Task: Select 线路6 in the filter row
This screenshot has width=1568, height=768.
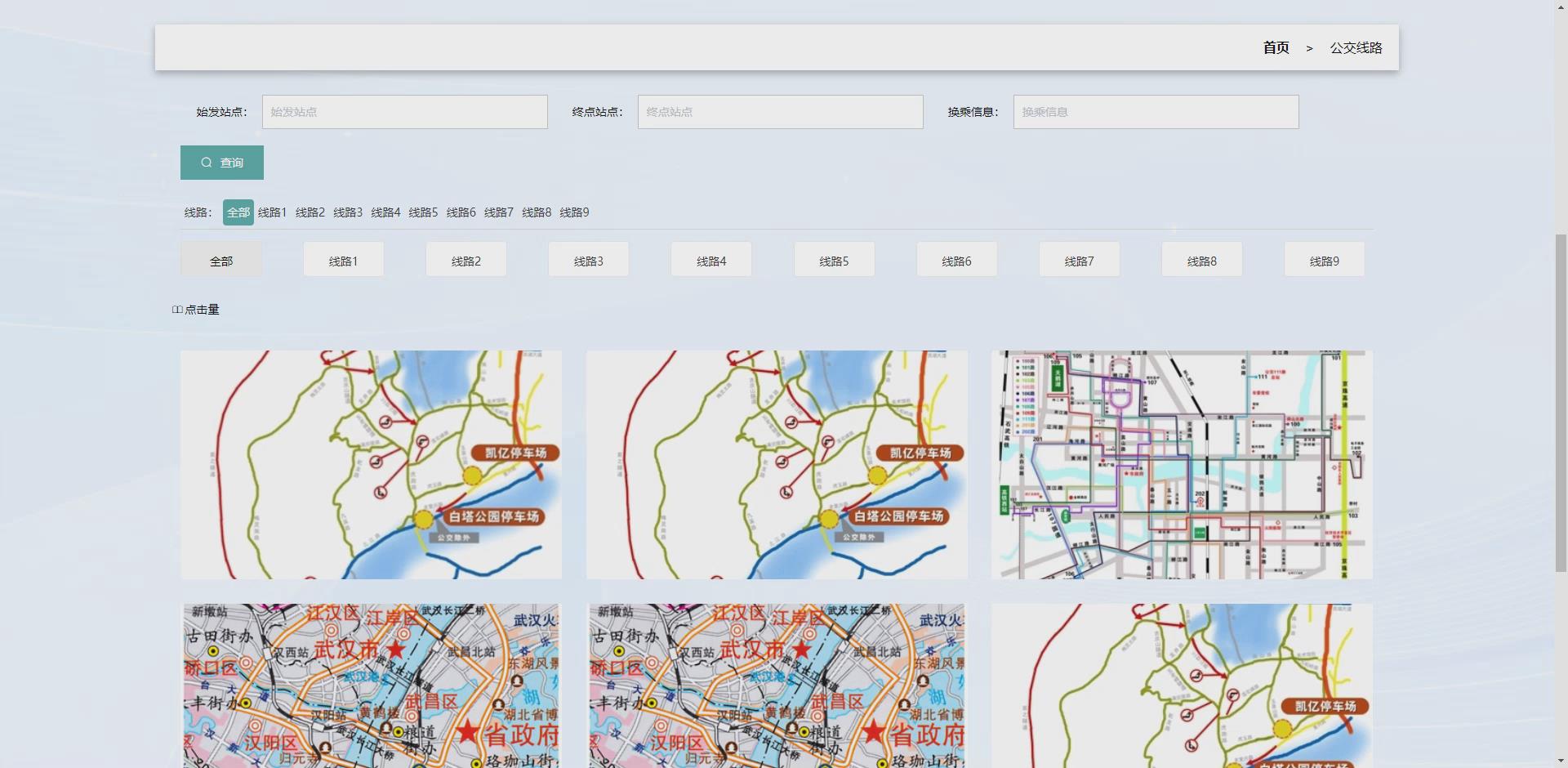Action: pyautogui.click(x=461, y=212)
